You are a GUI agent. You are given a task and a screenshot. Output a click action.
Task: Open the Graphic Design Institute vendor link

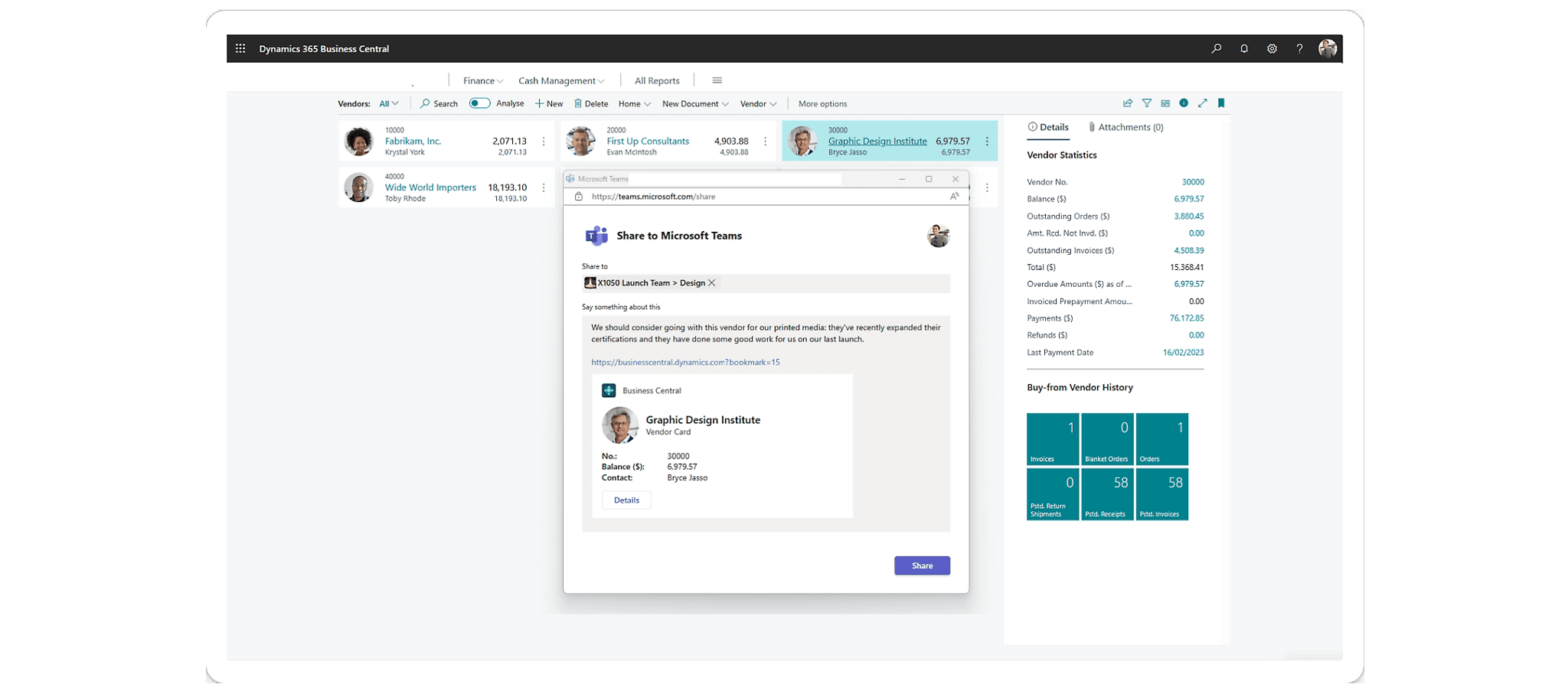coord(877,141)
